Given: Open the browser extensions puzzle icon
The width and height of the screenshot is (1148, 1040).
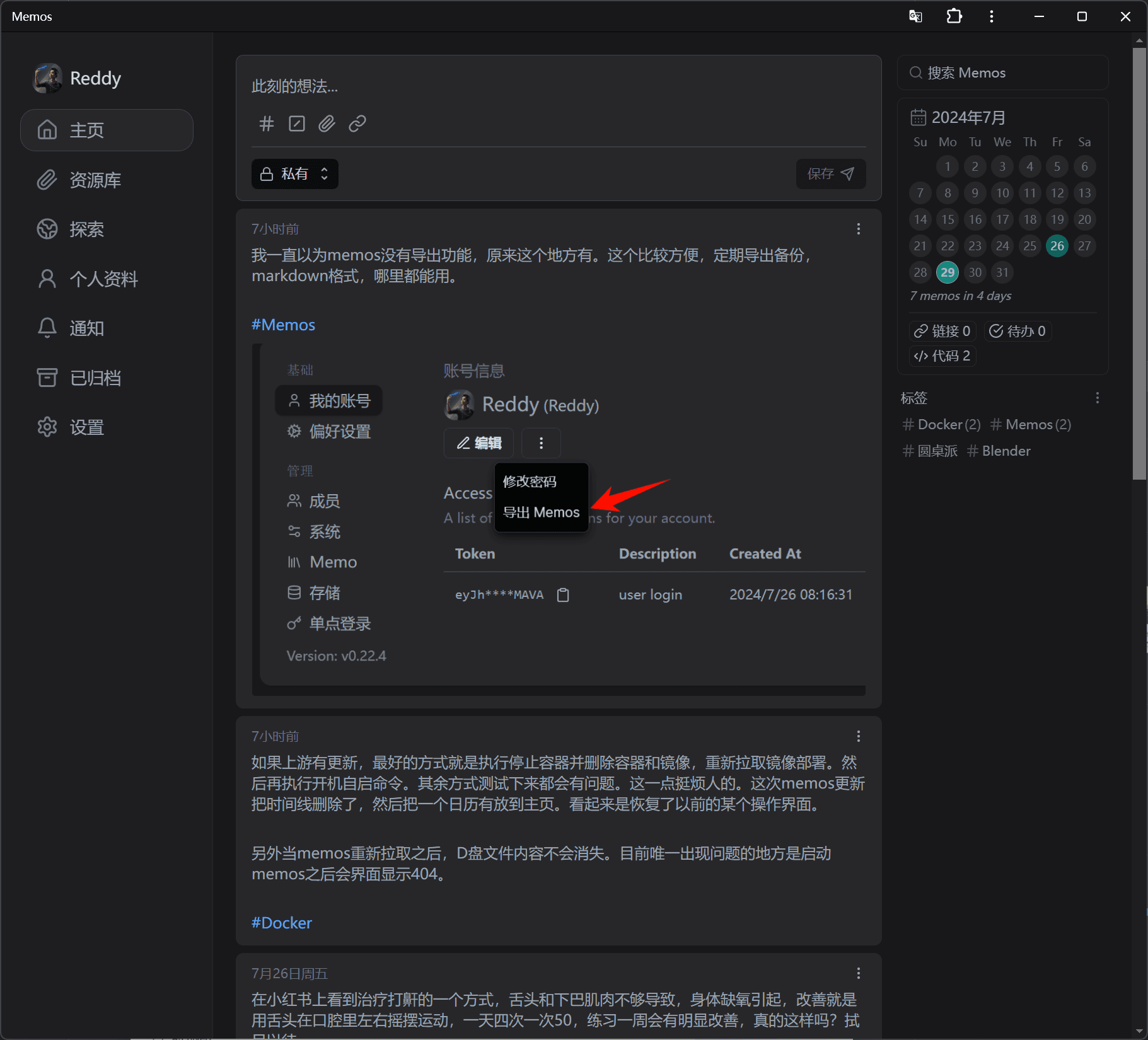Looking at the screenshot, I should pos(954,16).
